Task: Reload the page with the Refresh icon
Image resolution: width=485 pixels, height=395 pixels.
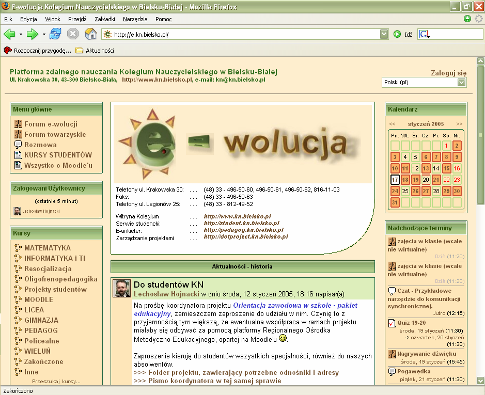Action: 55,34
